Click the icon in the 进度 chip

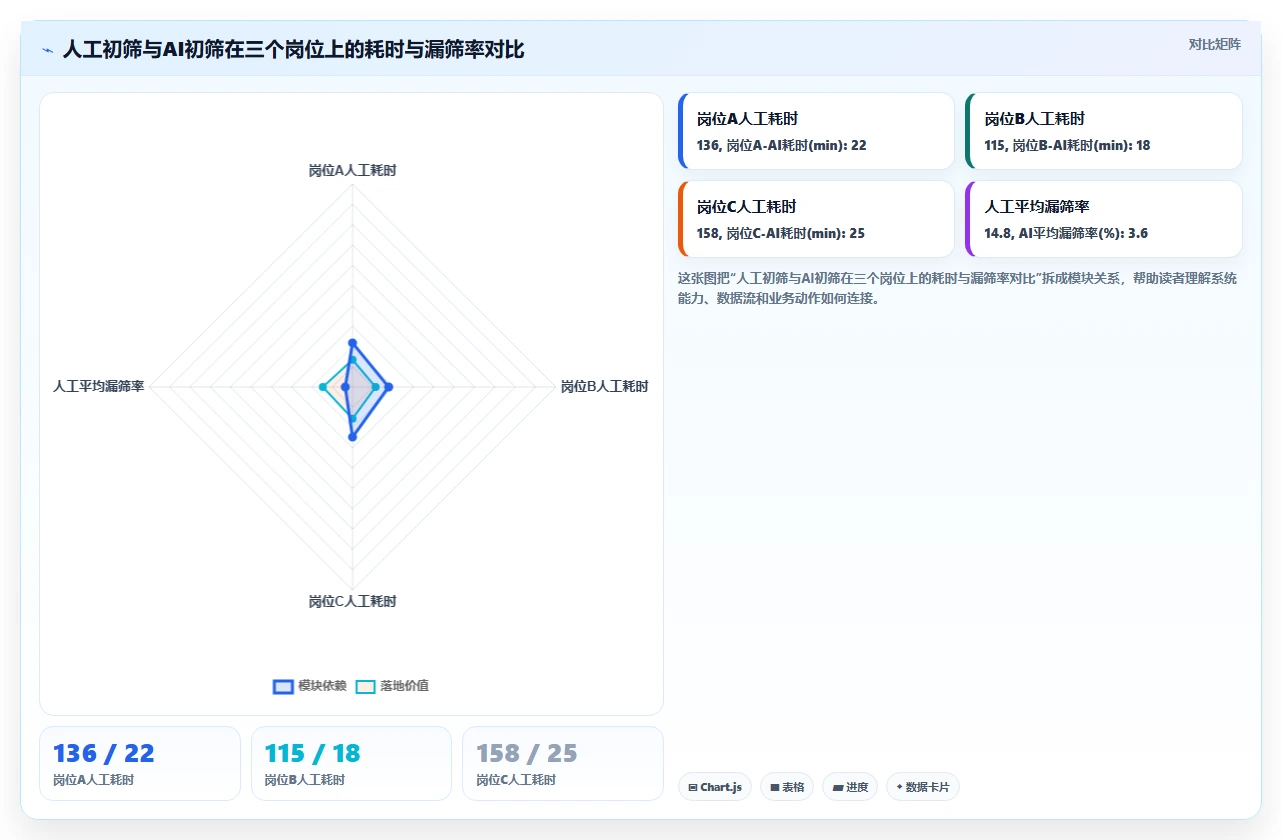pyautogui.click(x=838, y=788)
